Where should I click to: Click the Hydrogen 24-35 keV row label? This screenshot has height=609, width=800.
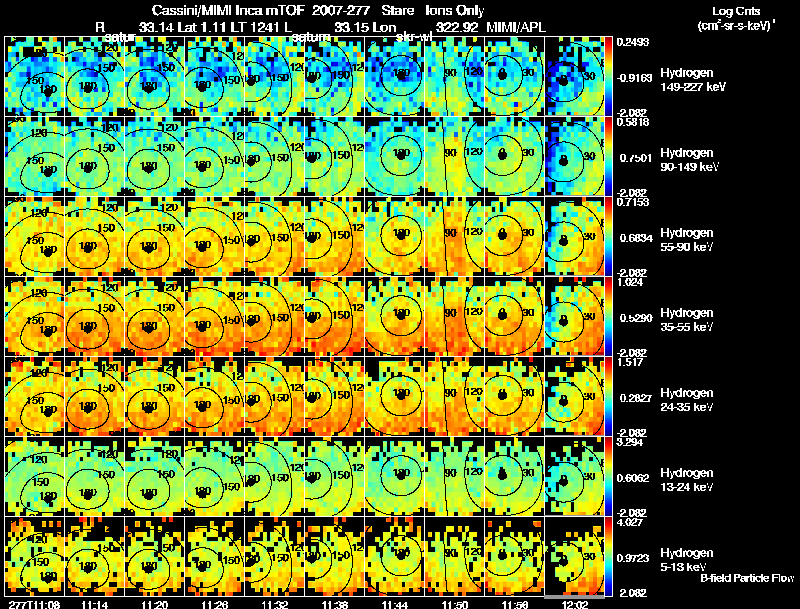pos(686,400)
